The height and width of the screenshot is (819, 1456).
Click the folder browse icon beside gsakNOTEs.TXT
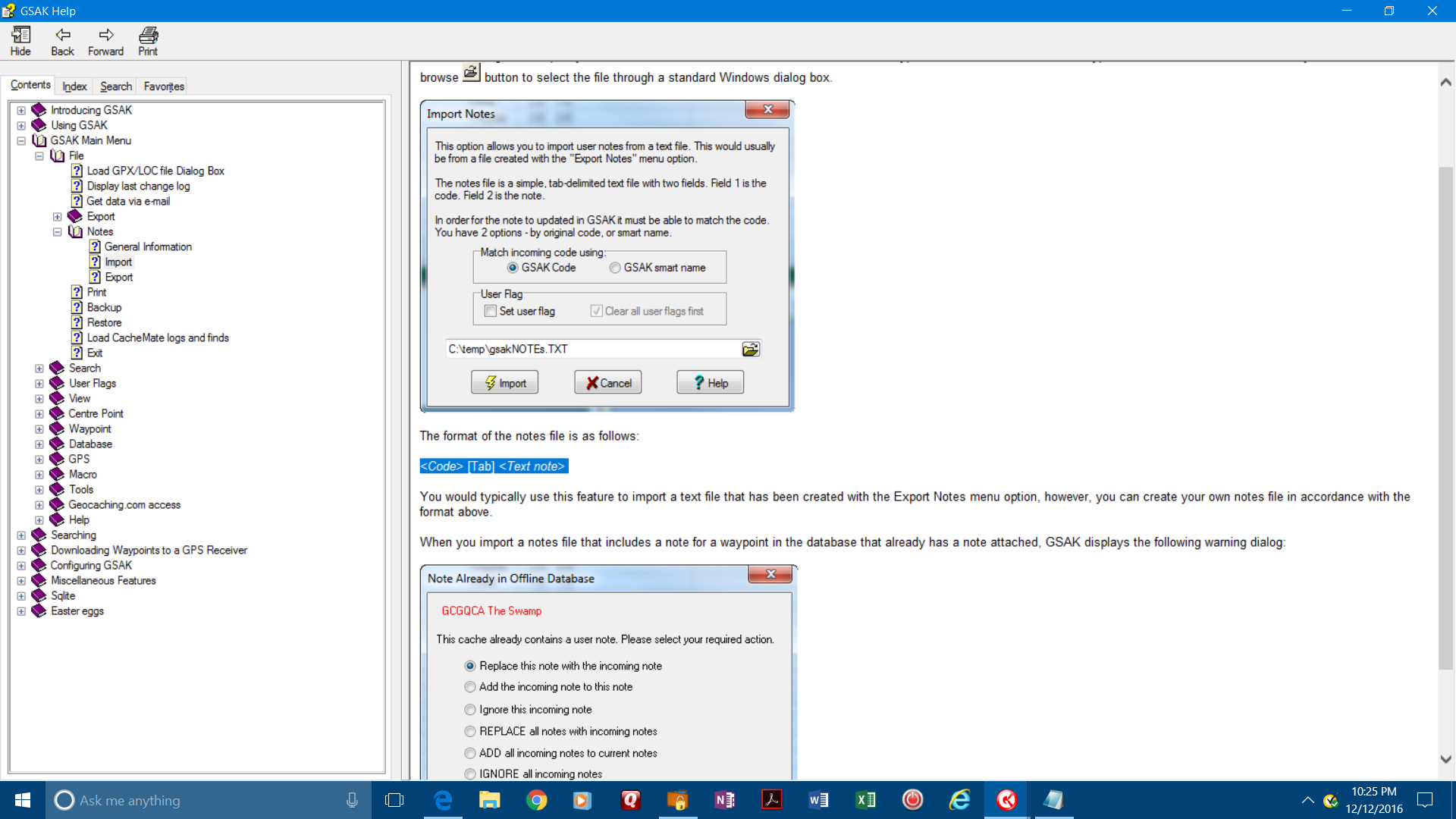pos(750,349)
